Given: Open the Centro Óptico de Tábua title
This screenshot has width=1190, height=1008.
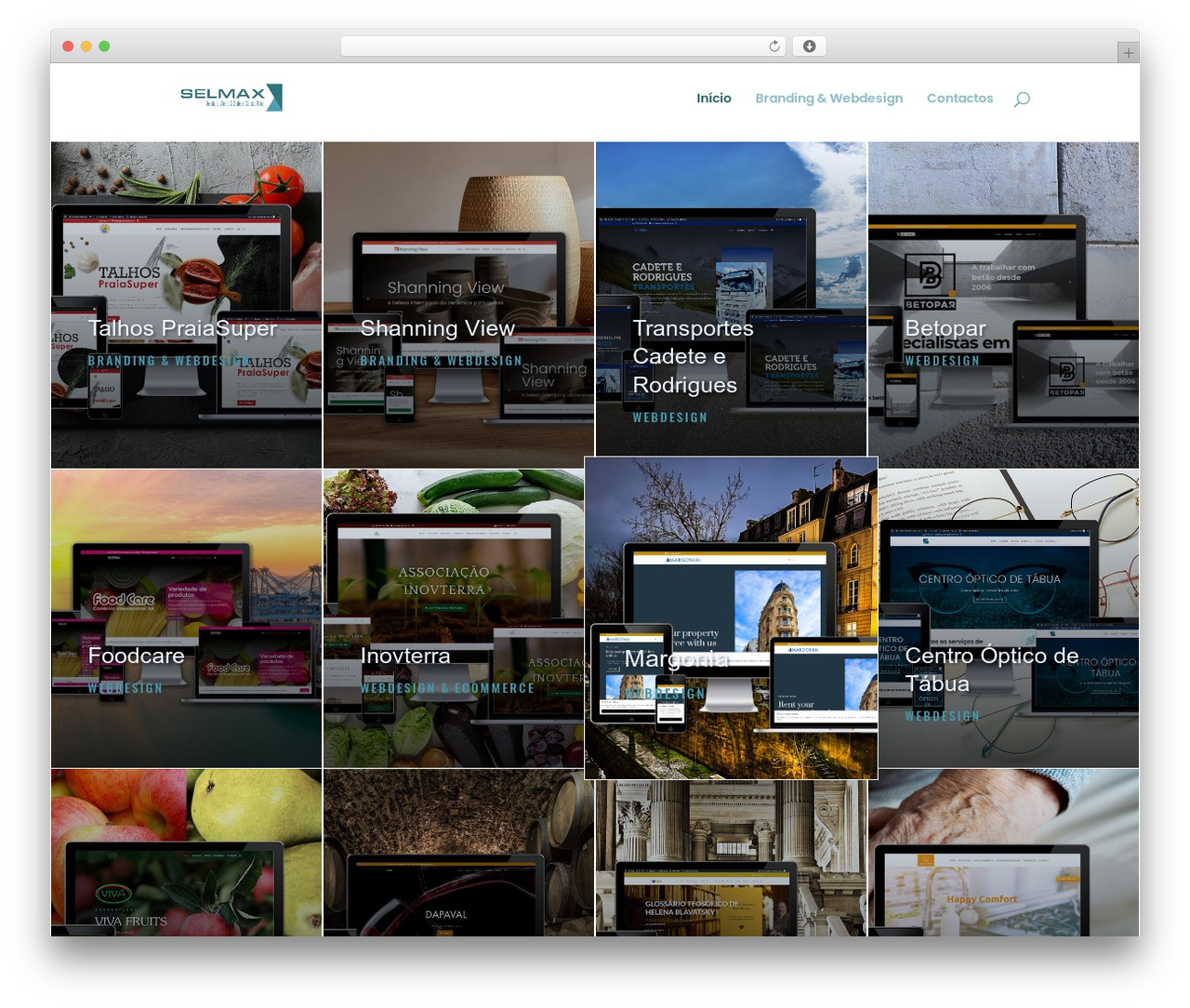Looking at the screenshot, I should click(992, 670).
